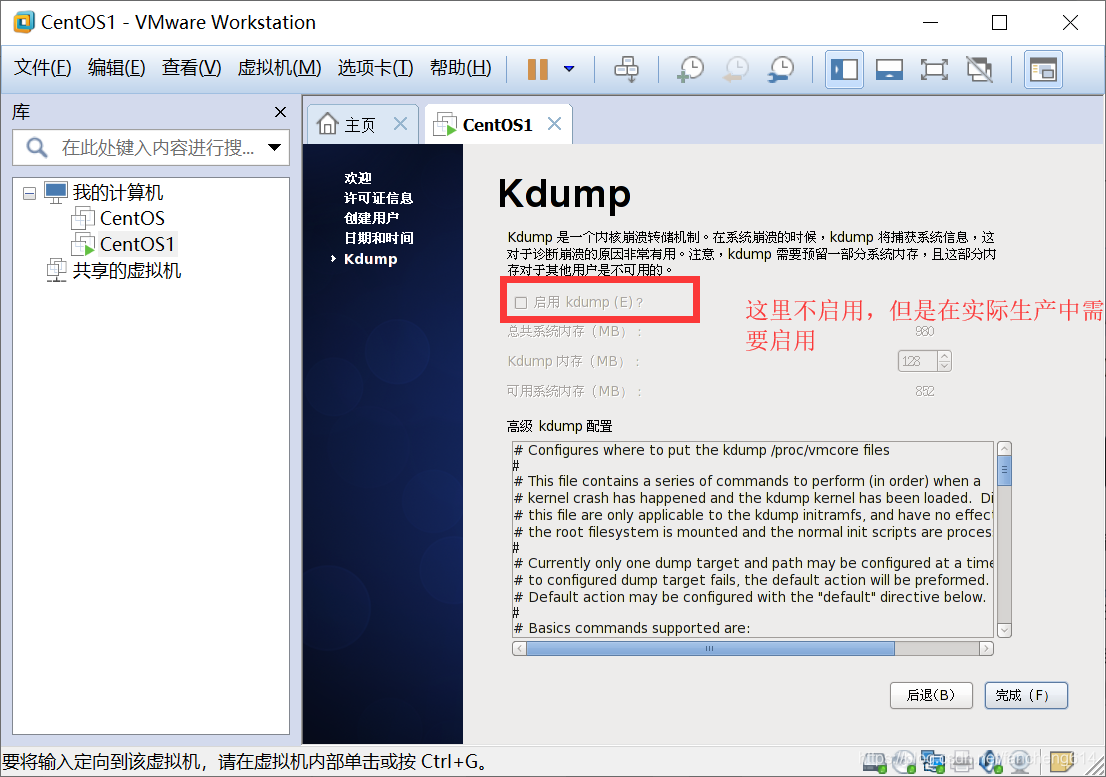1106x777 pixels.
Task: Toggle the library sidebar view icon
Action: [844, 69]
